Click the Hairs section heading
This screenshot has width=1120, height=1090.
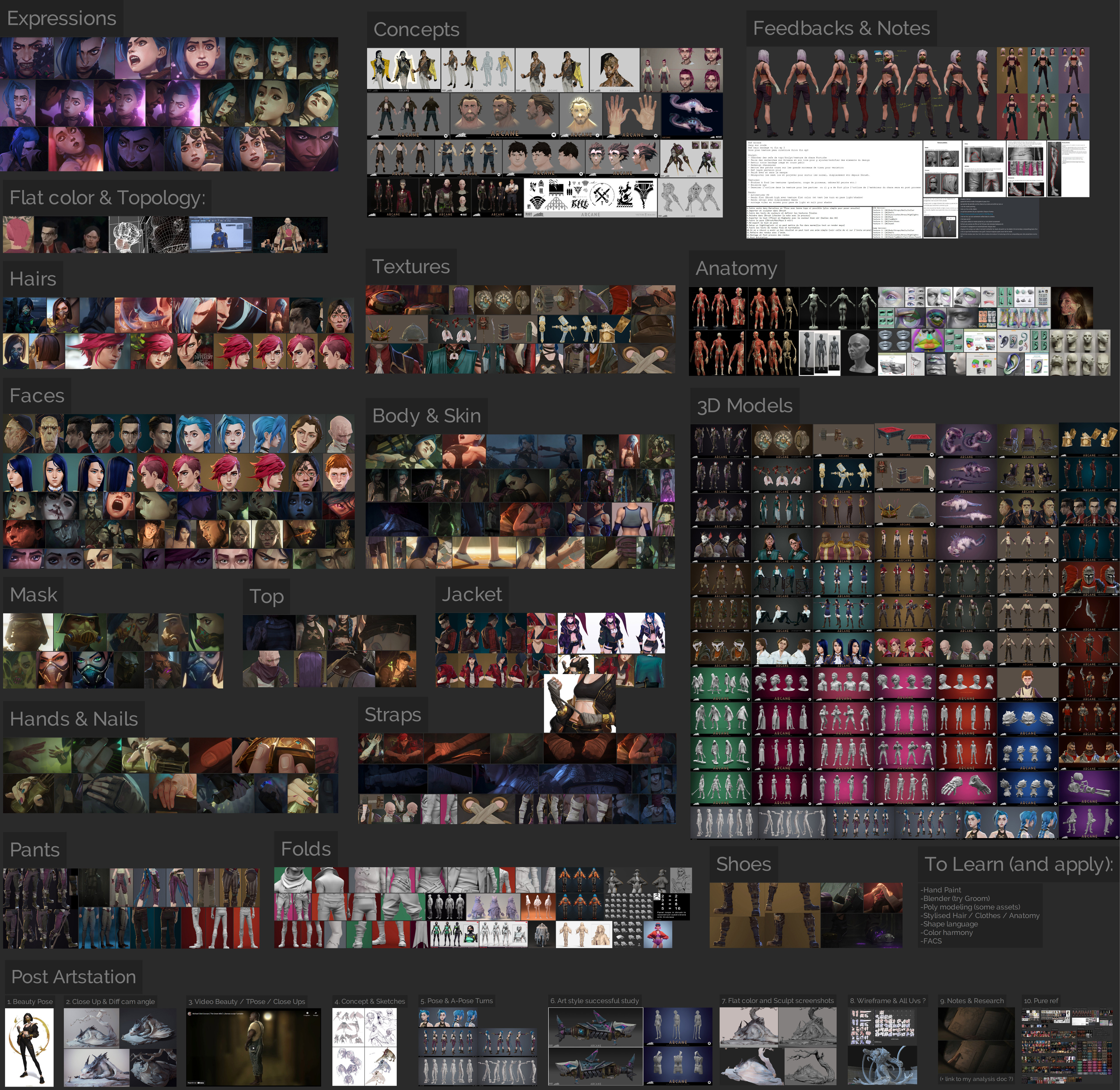click(x=33, y=279)
